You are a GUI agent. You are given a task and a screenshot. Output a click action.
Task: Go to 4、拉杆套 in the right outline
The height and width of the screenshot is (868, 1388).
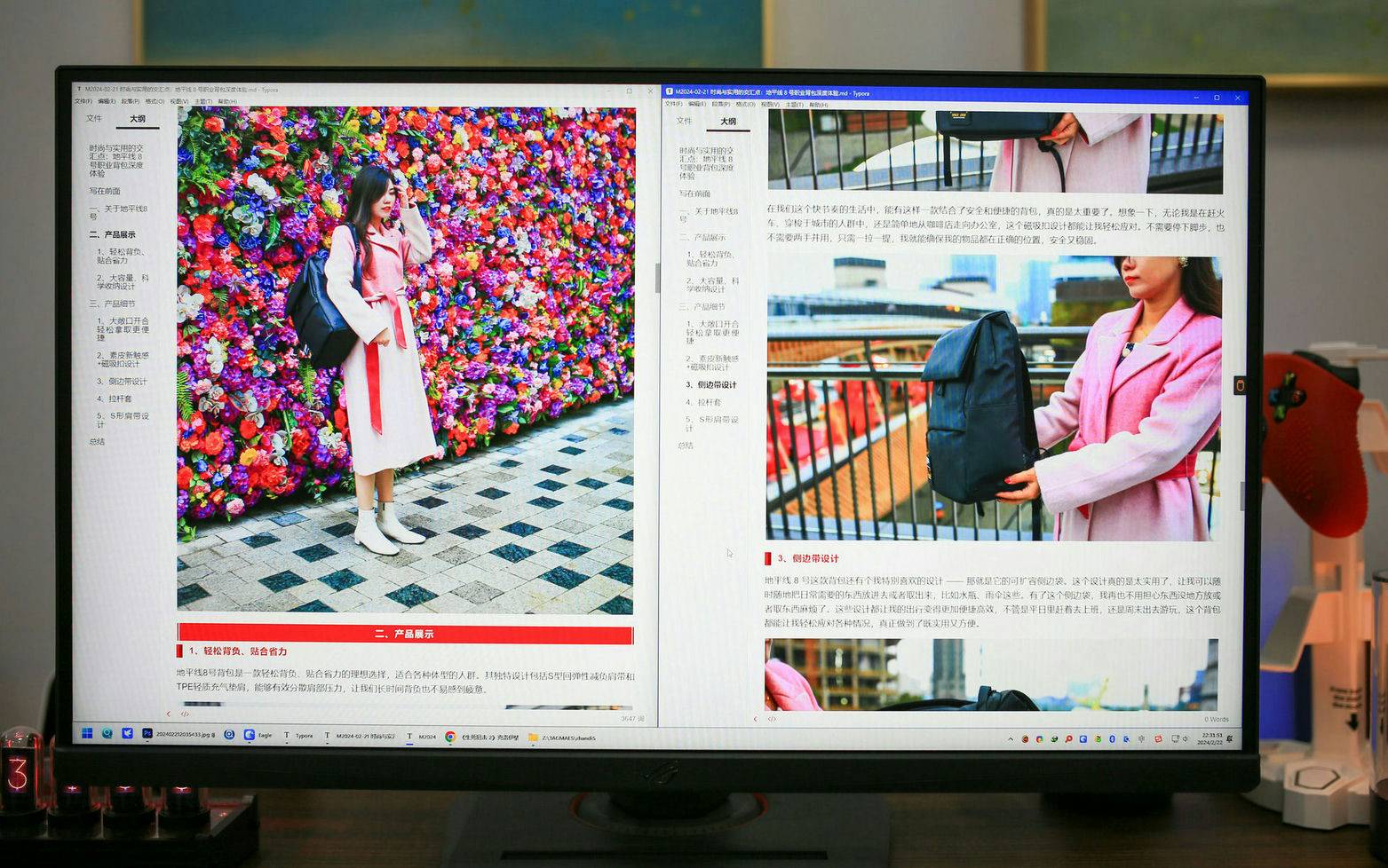pyautogui.click(x=709, y=402)
